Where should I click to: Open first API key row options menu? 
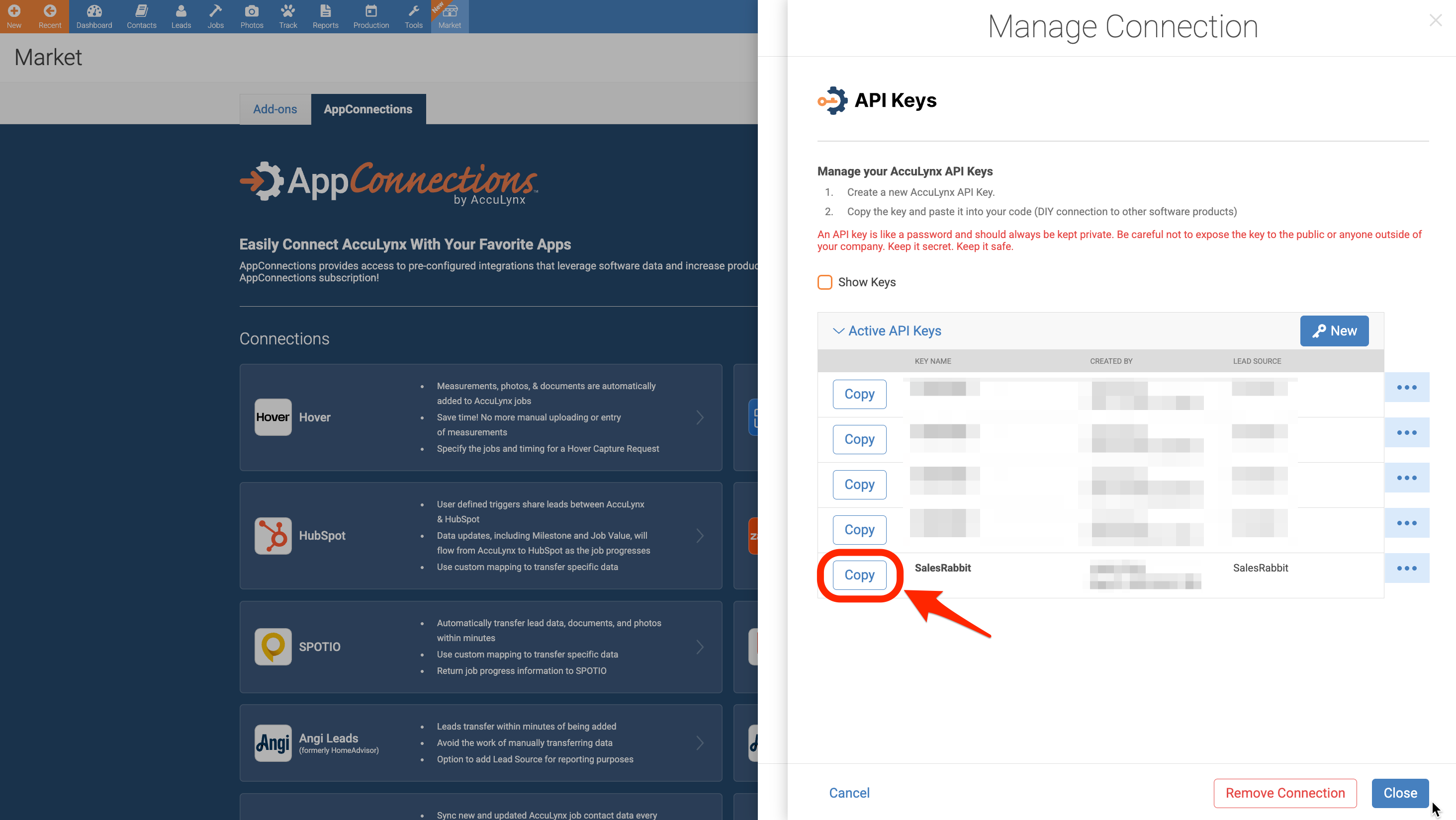[x=1406, y=388]
